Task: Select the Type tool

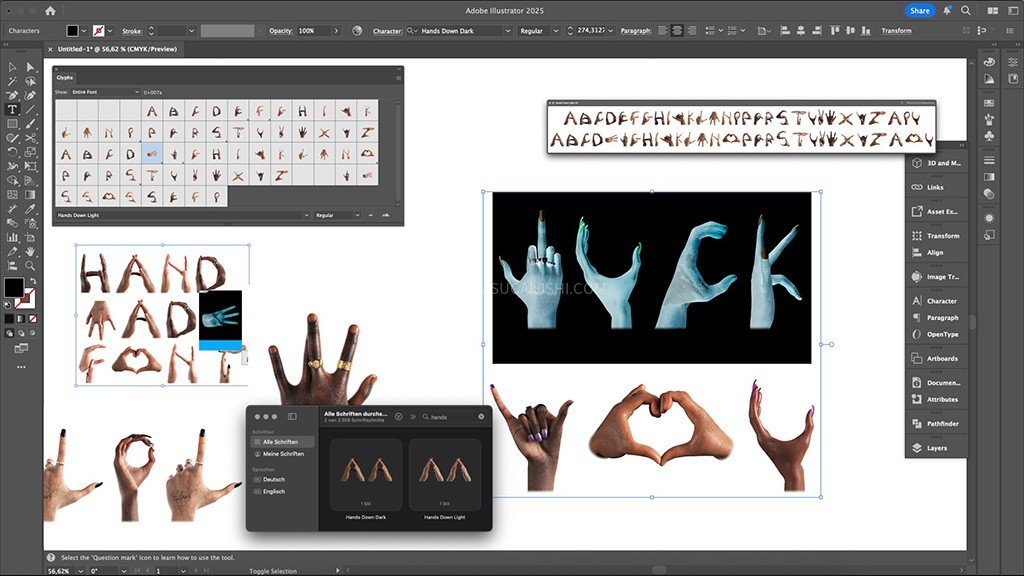Action: coord(12,109)
